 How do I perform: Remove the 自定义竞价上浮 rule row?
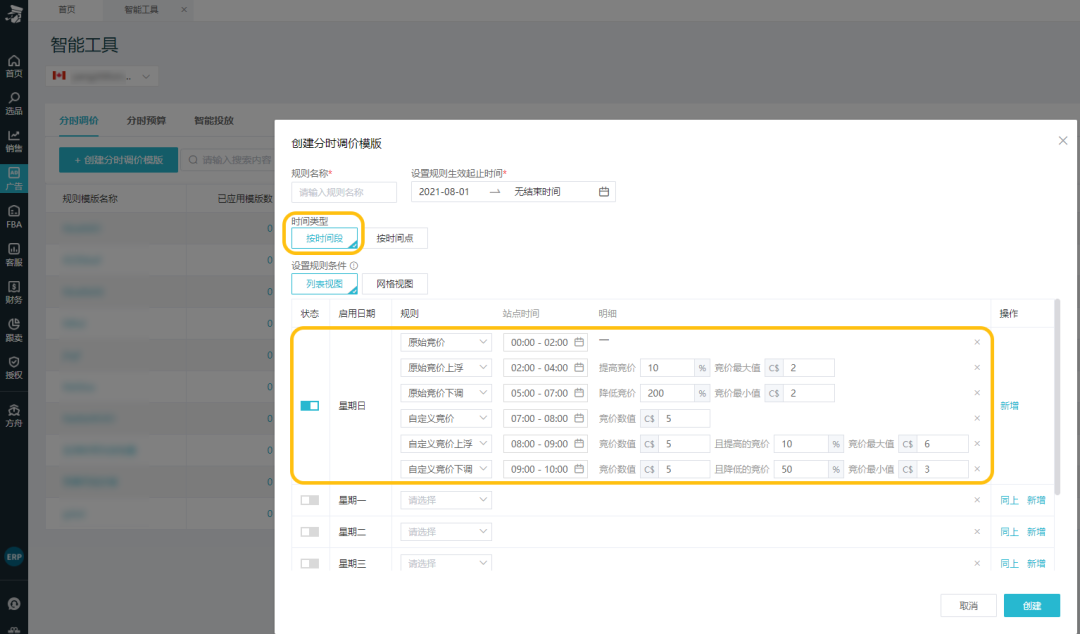977,444
